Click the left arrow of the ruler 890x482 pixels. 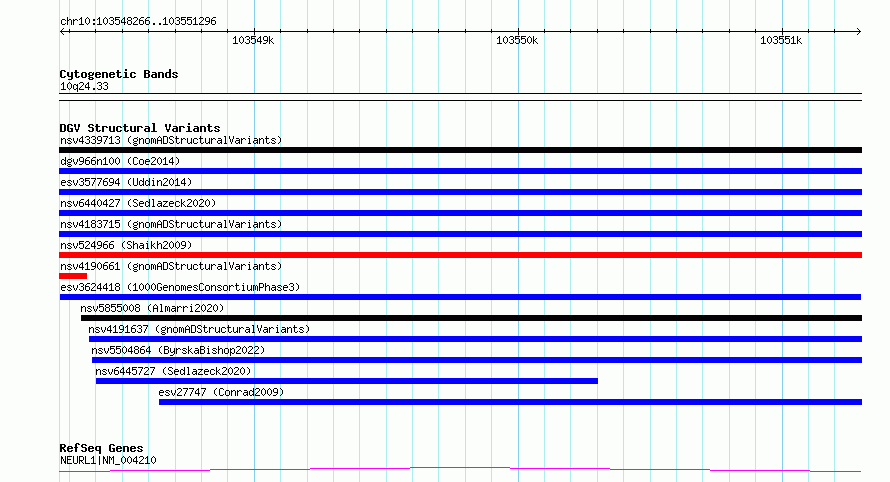click(x=62, y=32)
